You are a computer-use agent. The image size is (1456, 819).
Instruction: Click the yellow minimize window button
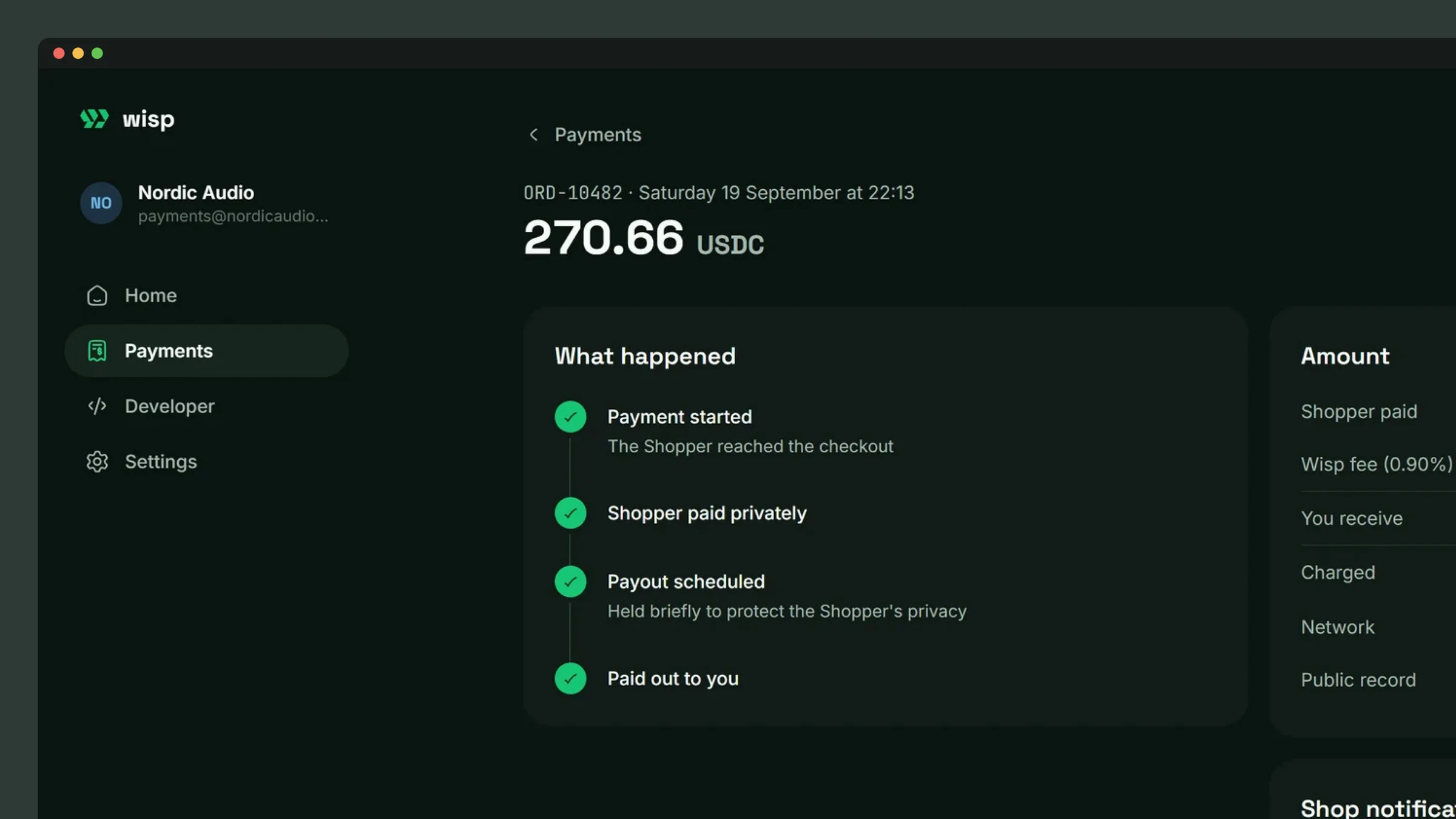pyautogui.click(x=78, y=53)
